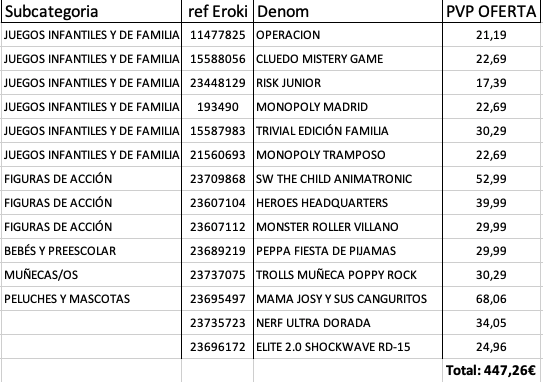This screenshot has height=382, width=543.
Task: Click the MUÑECAS/OS category cell
Action: tap(91, 275)
